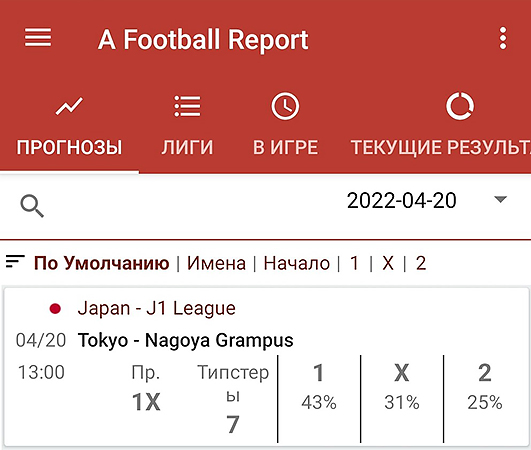
Task: Tap the donut chart results icon
Action: (x=460, y=106)
